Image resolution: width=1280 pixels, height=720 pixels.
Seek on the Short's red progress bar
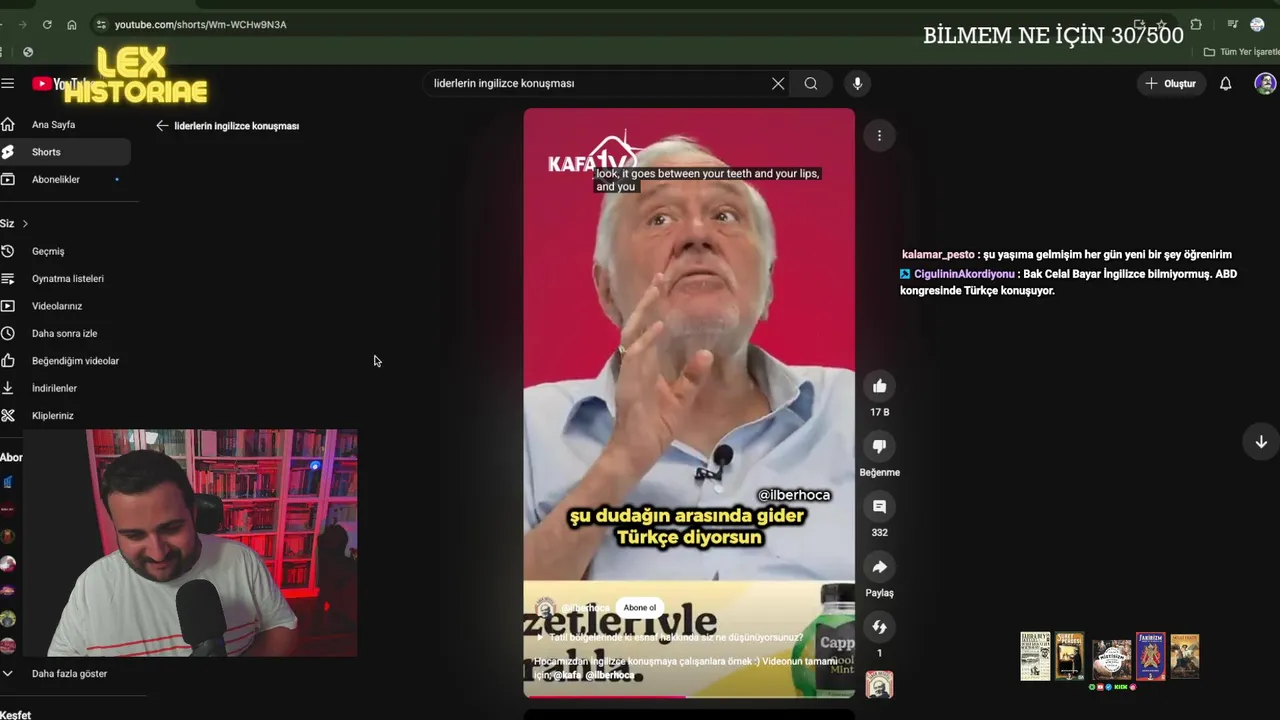pos(689,696)
